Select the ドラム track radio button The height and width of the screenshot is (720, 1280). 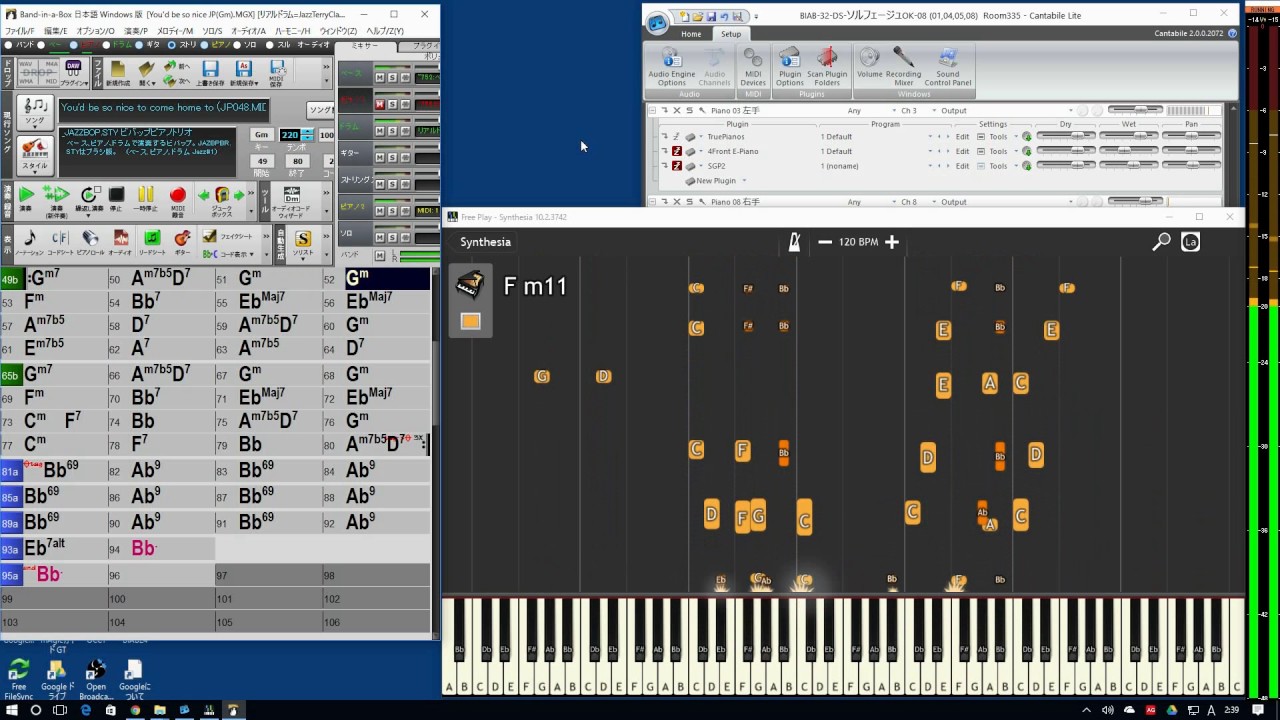pos(107,45)
